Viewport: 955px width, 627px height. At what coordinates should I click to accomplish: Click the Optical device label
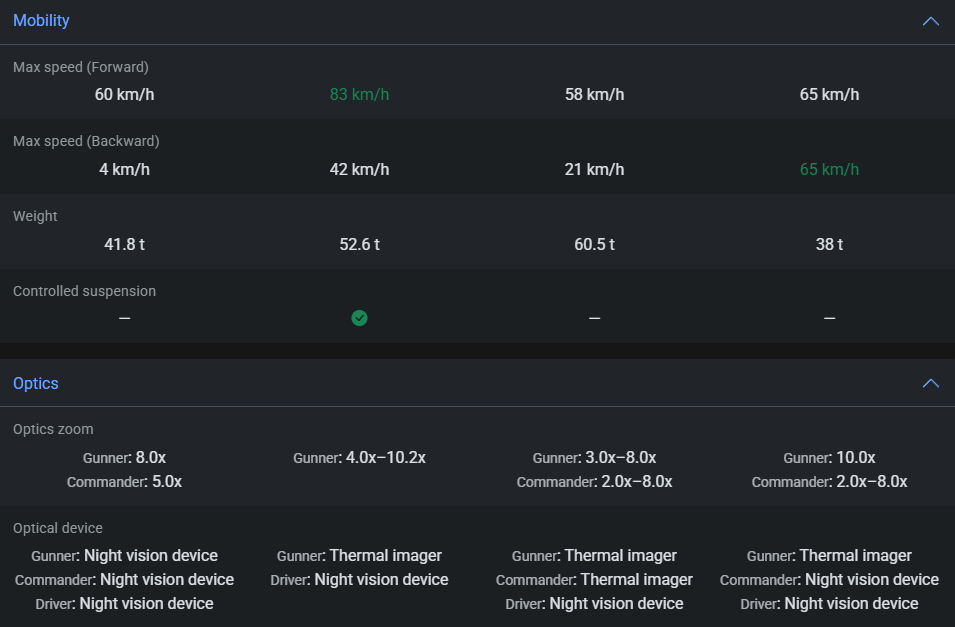point(58,528)
